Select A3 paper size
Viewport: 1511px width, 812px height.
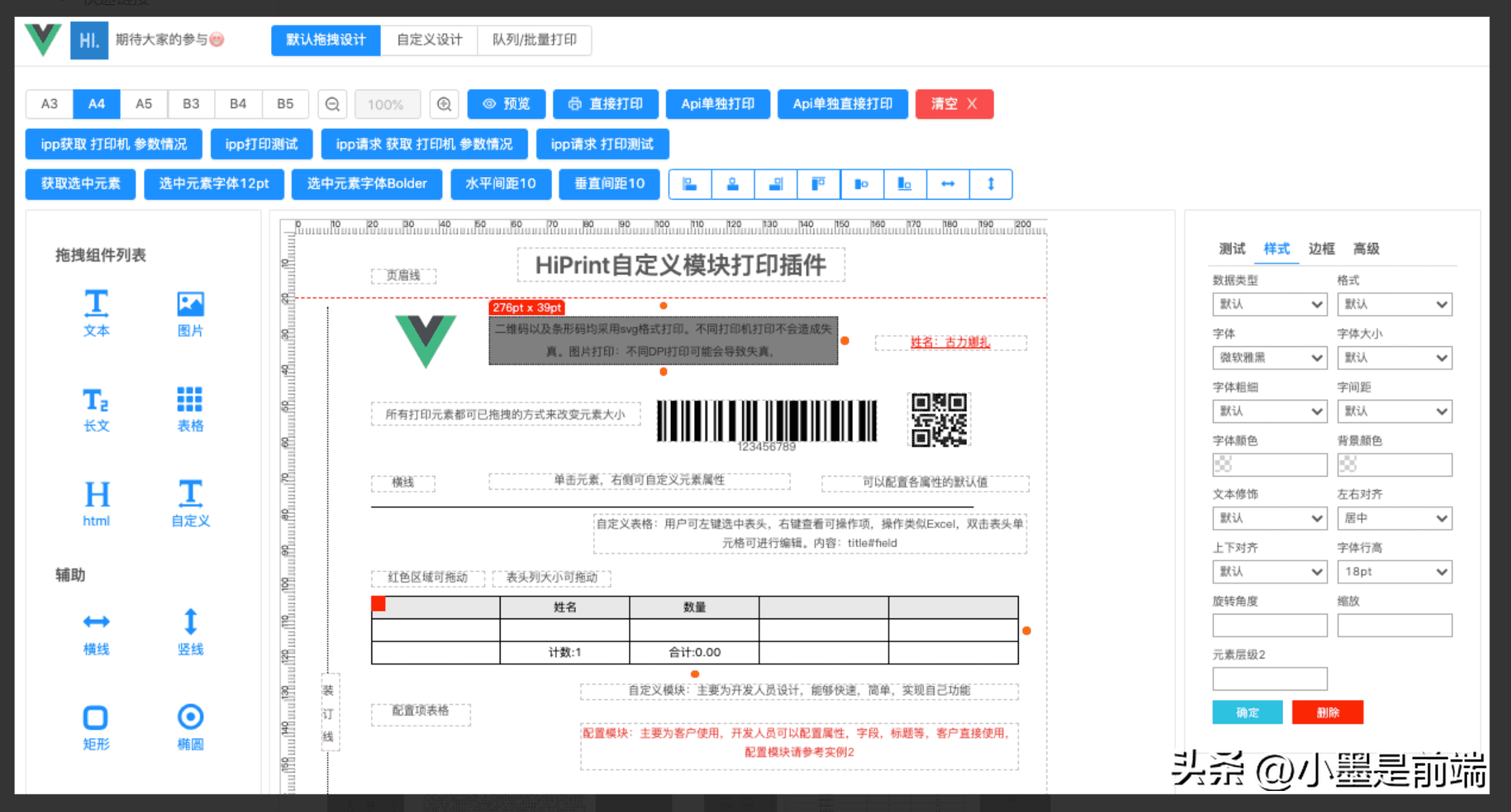pos(50,104)
